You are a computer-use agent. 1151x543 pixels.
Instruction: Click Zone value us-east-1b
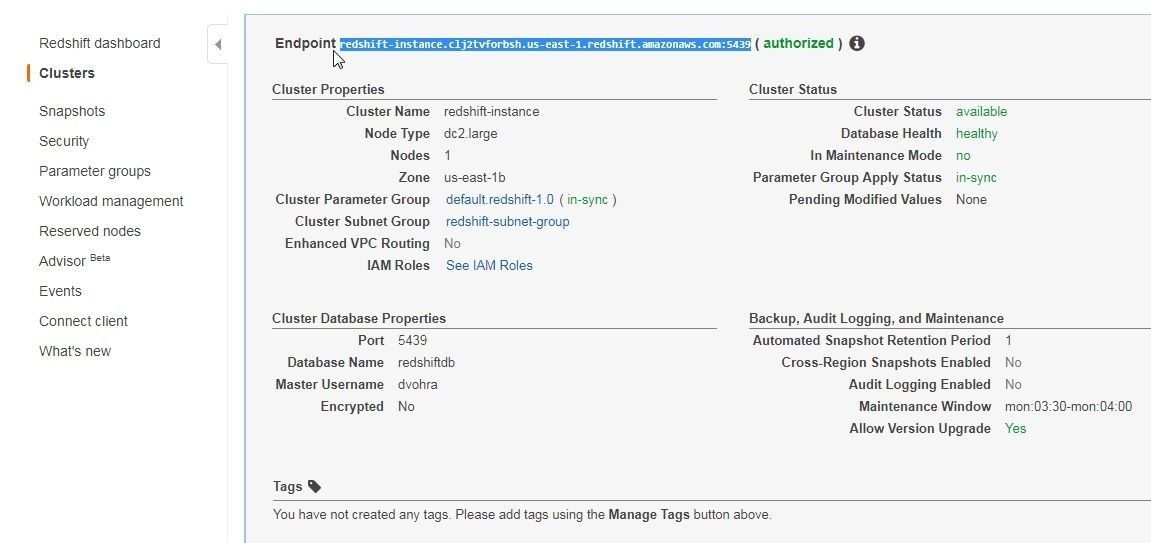click(475, 178)
